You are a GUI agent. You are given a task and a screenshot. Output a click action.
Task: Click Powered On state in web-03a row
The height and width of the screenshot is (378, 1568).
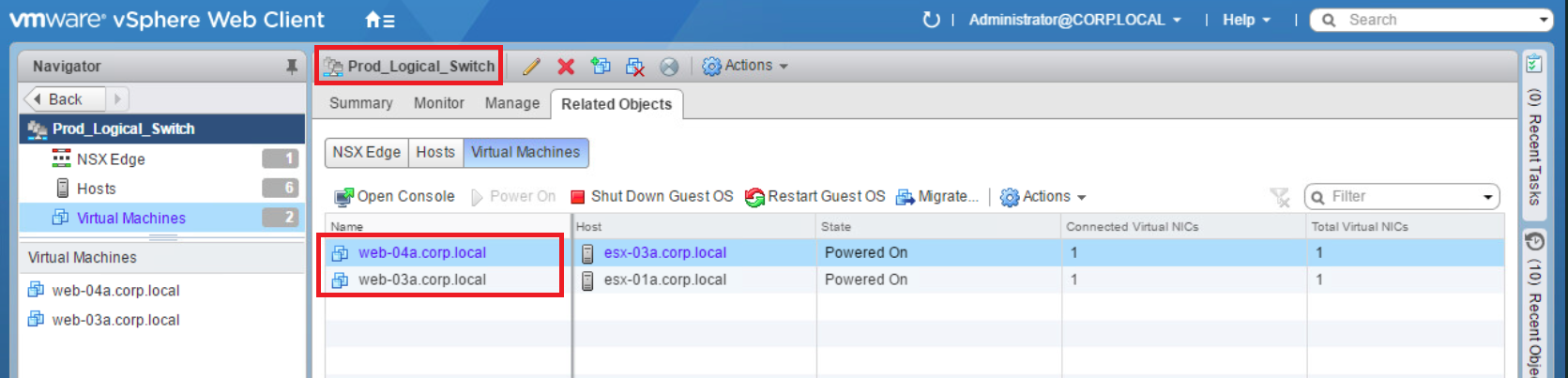tap(866, 280)
